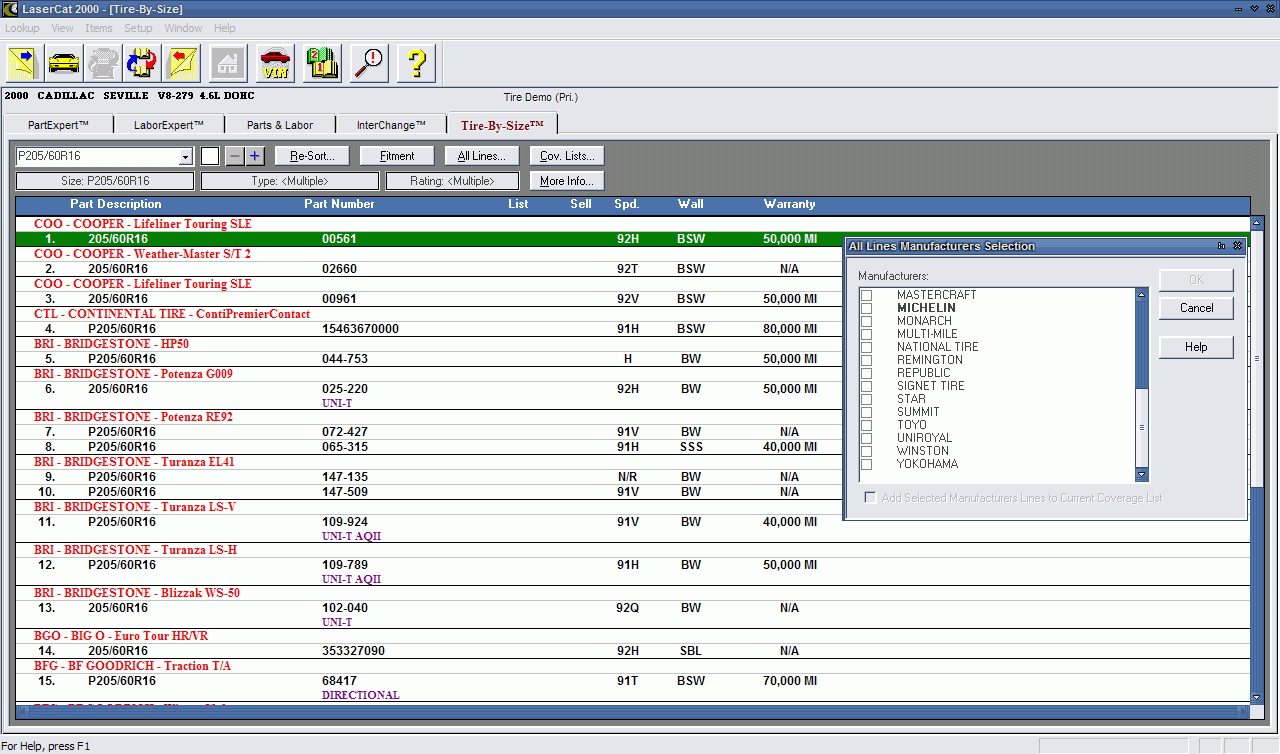Click the Wall column header

(690, 204)
